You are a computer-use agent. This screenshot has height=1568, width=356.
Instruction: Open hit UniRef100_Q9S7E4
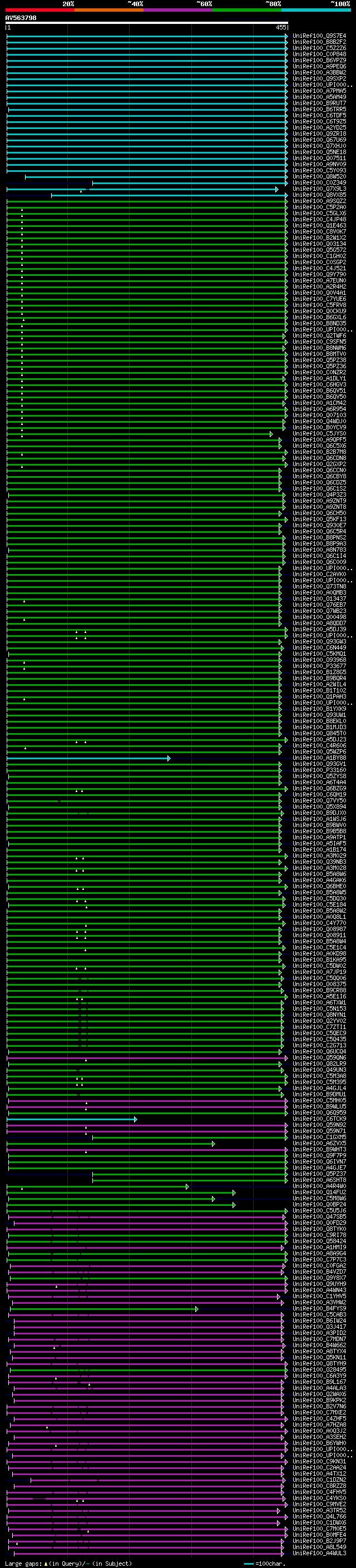pyautogui.click(x=319, y=36)
